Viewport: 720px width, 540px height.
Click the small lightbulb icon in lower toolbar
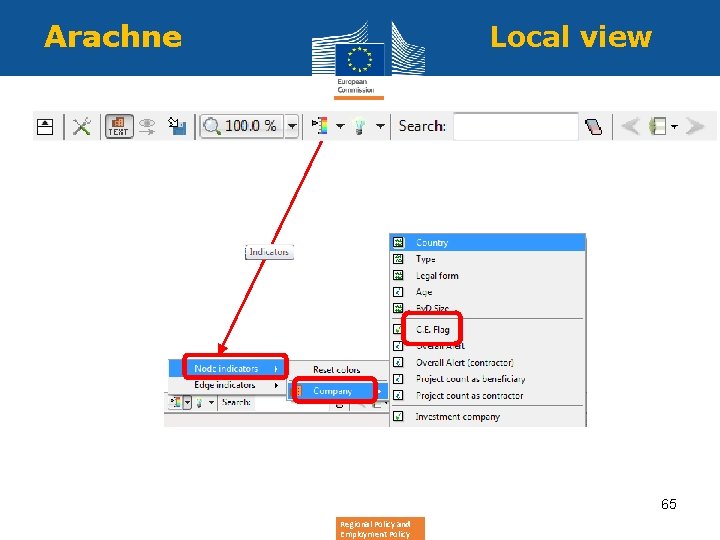[199, 403]
